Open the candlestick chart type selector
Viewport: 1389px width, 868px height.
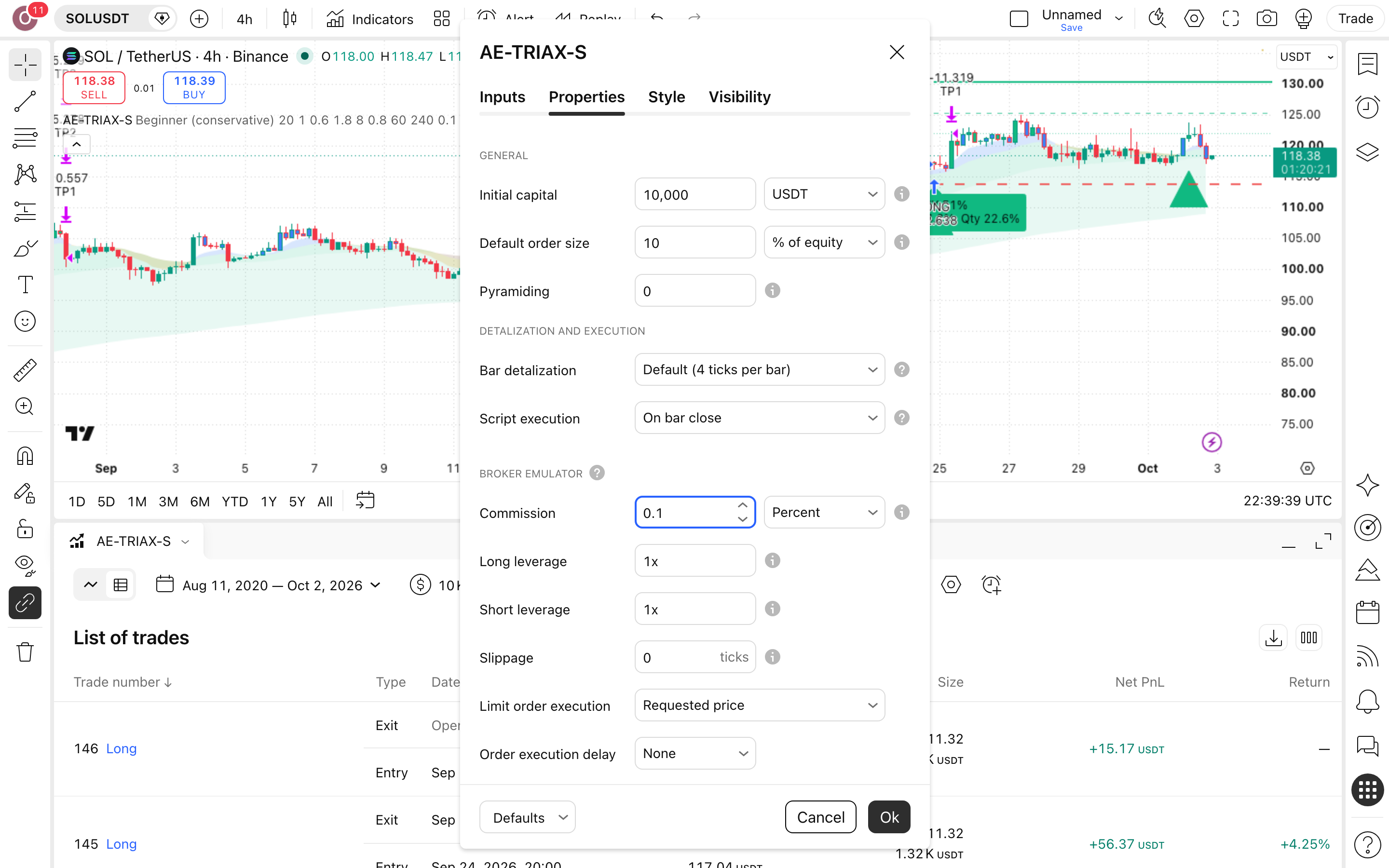(290, 19)
